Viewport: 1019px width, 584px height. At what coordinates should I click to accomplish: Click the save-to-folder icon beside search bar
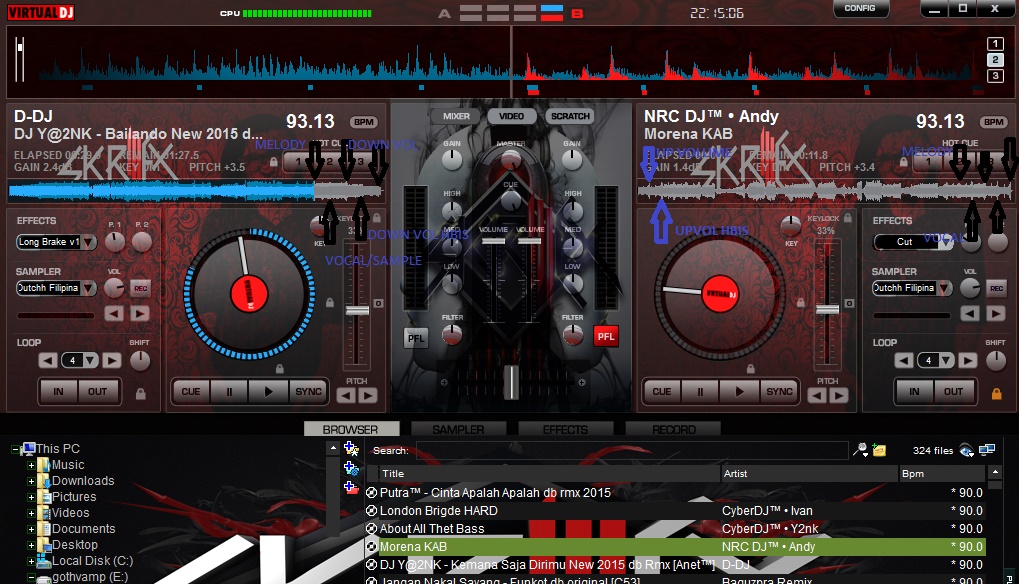click(x=878, y=450)
